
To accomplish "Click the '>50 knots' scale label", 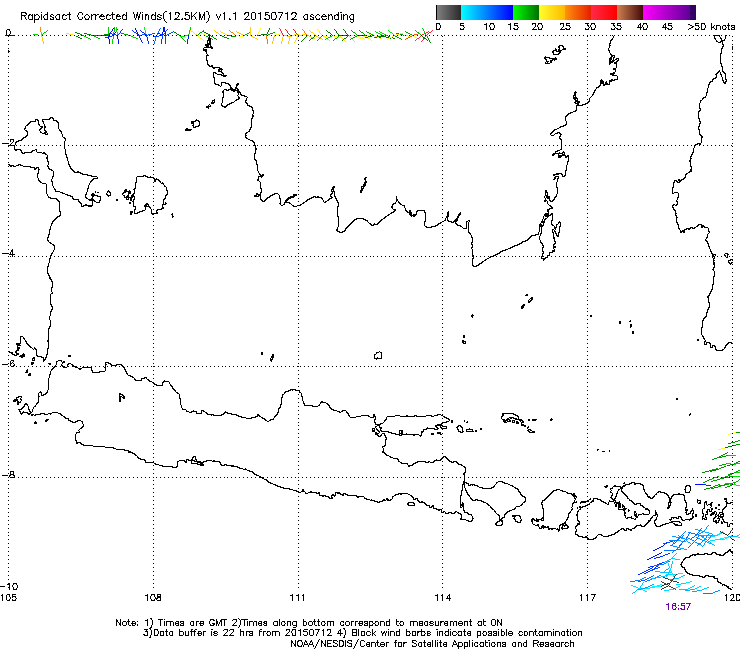I will tap(711, 27).
